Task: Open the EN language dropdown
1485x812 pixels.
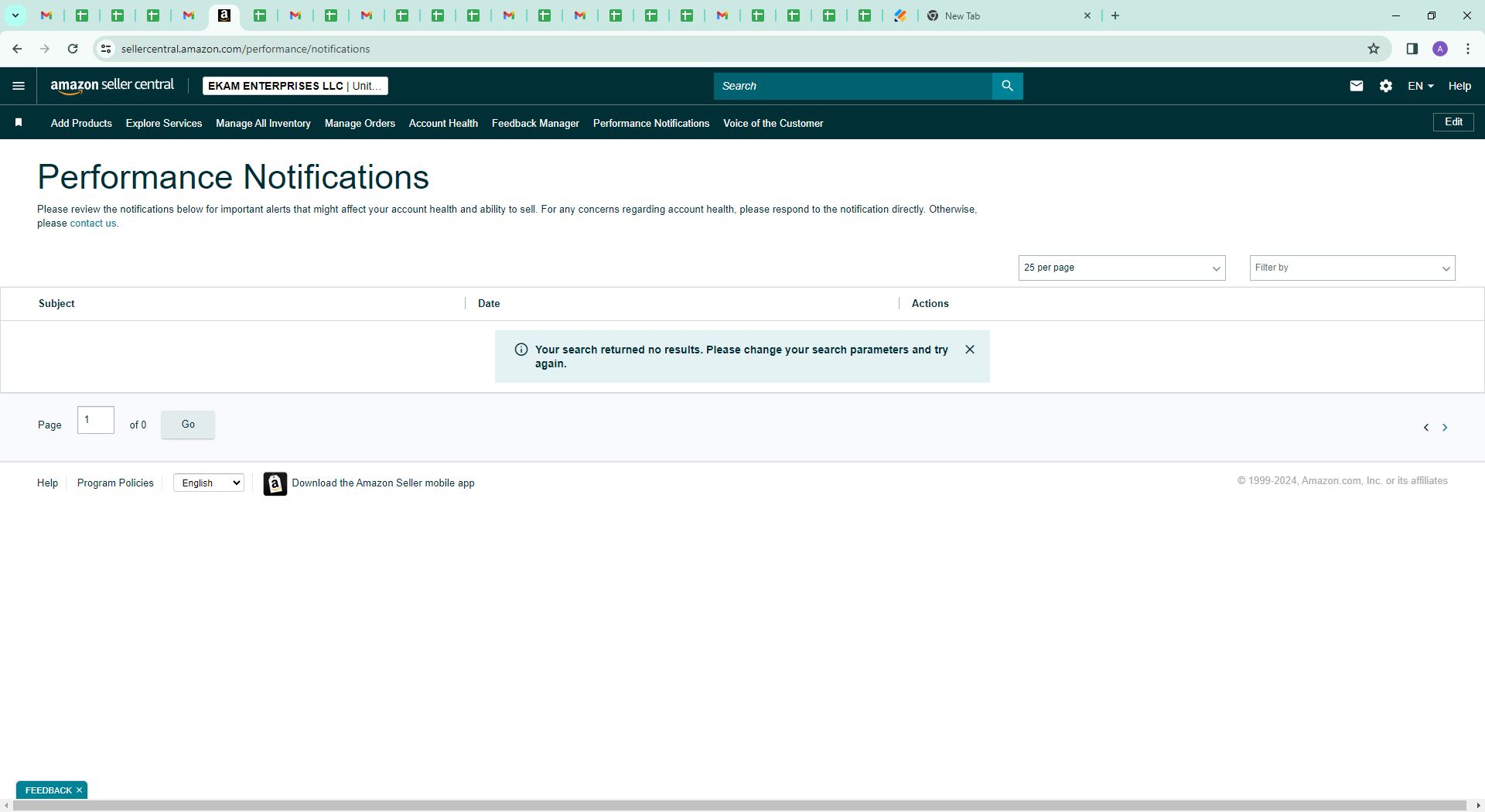Action: (1421, 86)
